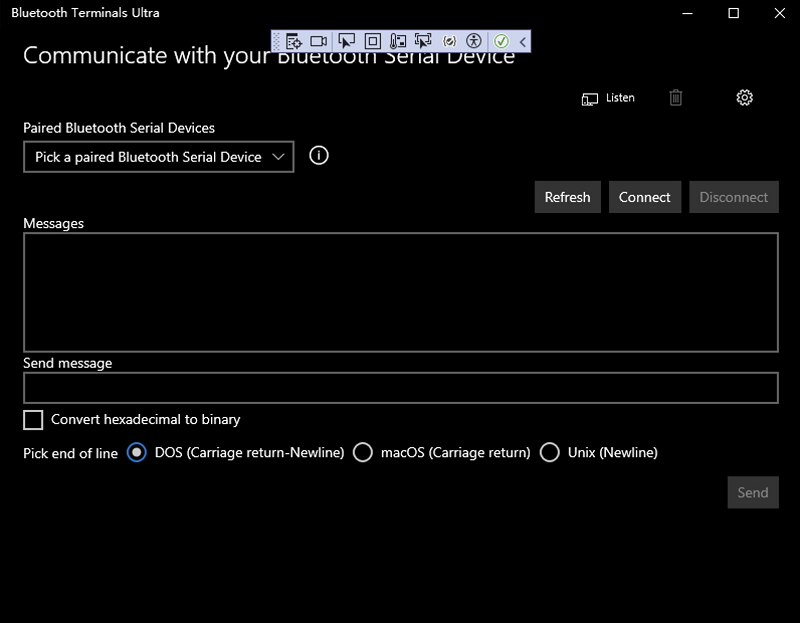Collapse the floating toolbar with the chevron

click(x=522, y=40)
